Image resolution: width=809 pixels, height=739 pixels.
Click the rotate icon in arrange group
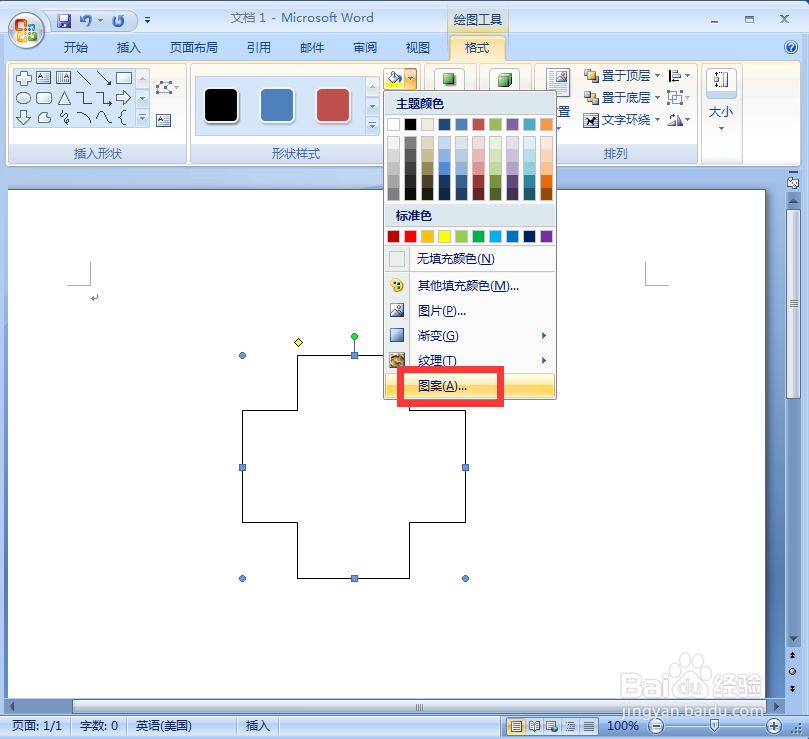click(x=675, y=120)
